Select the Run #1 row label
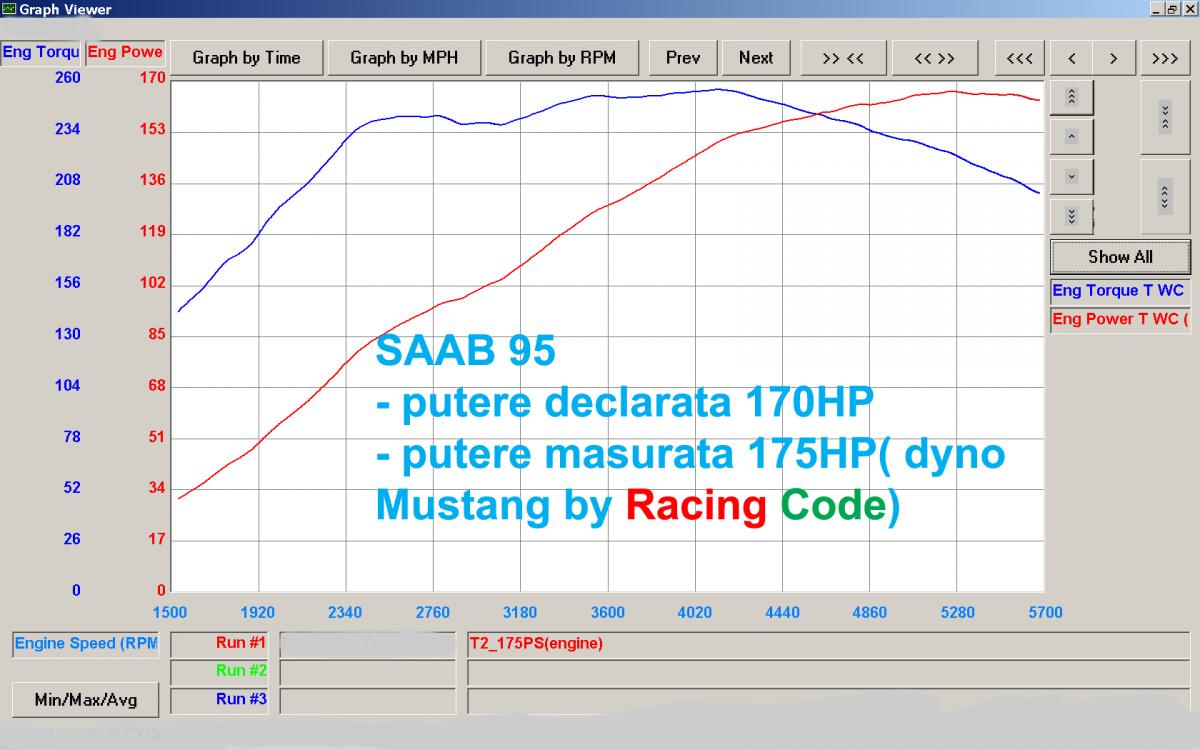1200x750 pixels. click(220, 644)
